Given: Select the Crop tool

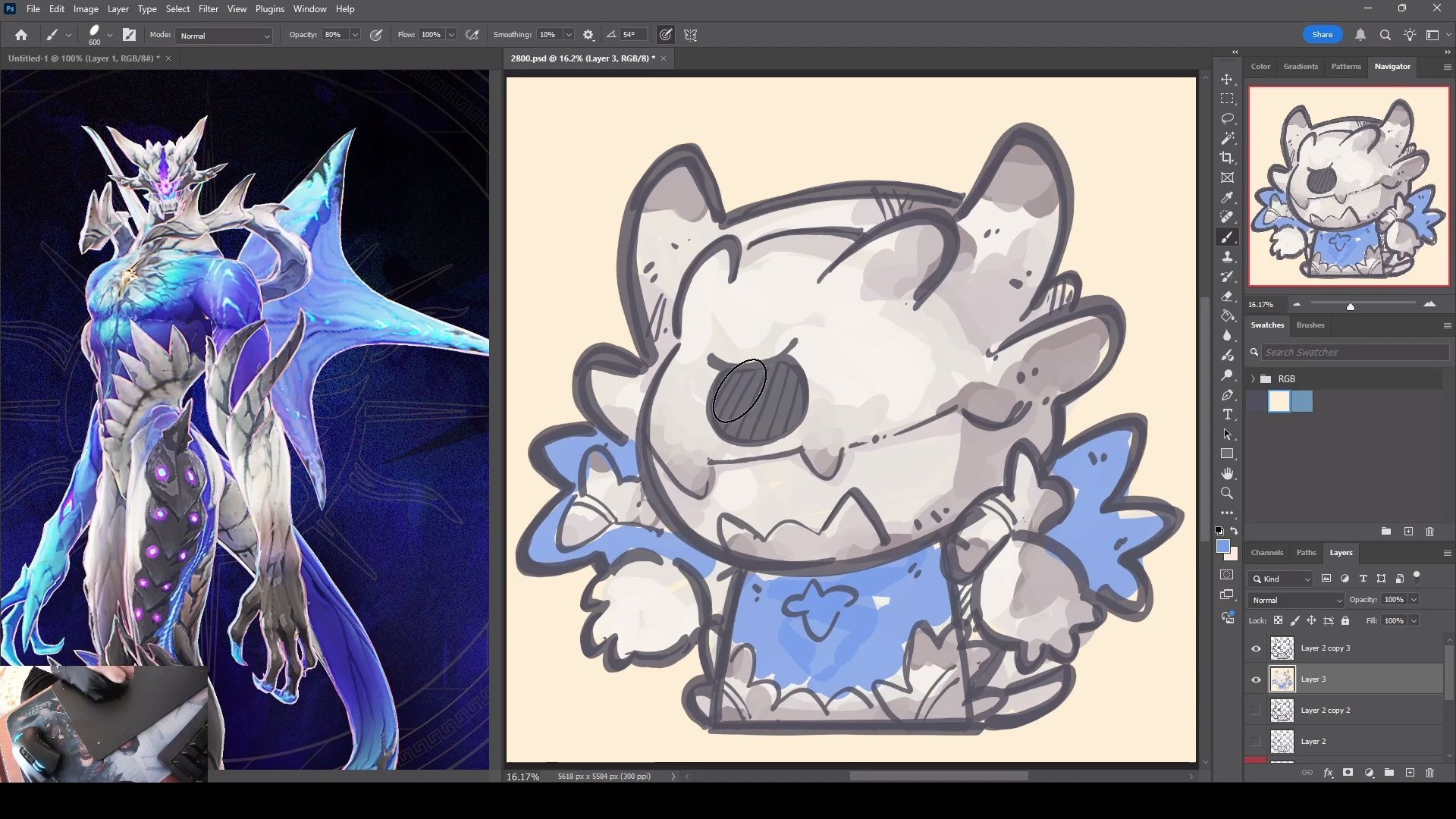Looking at the screenshot, I should 1227,158.
